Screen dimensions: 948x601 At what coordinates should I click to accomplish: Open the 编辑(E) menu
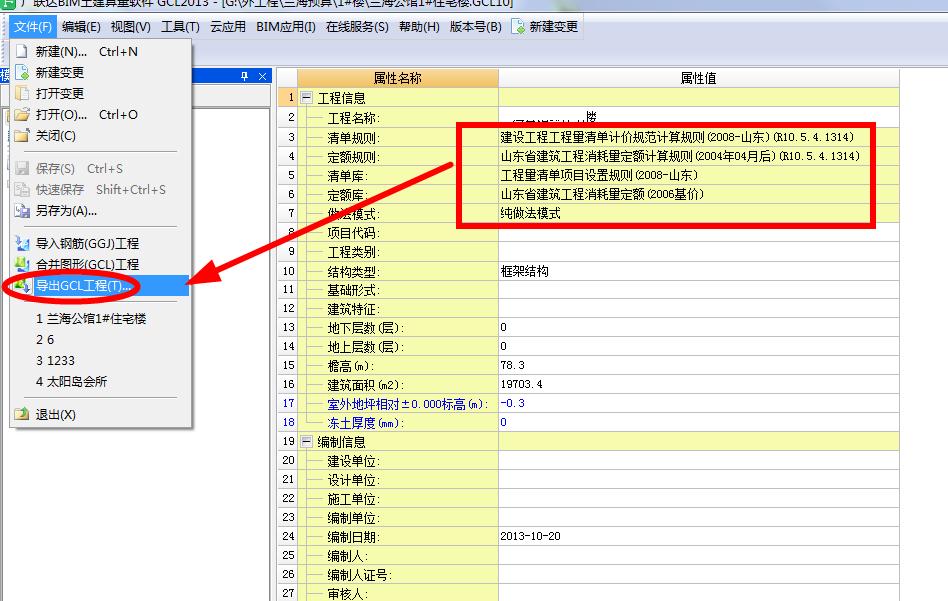pos(81,27)
